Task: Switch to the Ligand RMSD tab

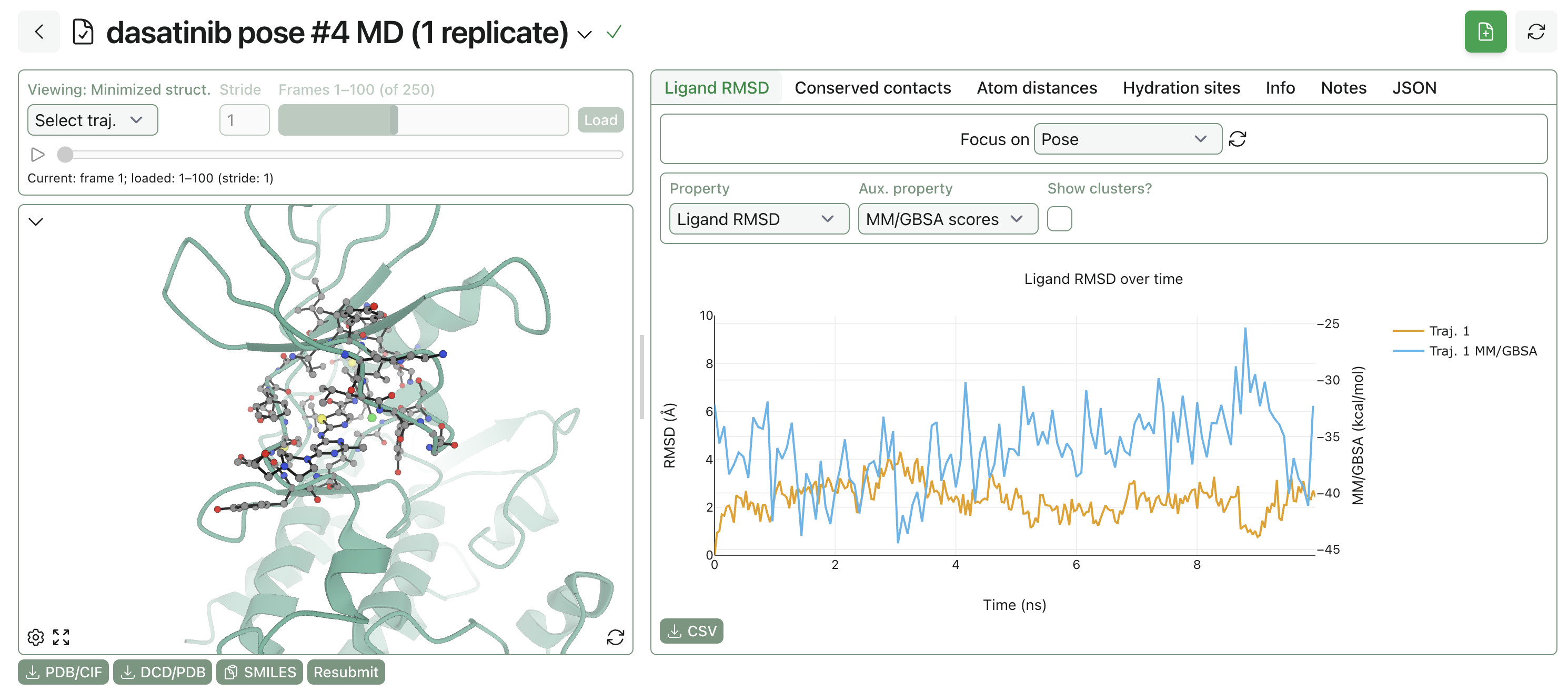Action: coord(717,88)
